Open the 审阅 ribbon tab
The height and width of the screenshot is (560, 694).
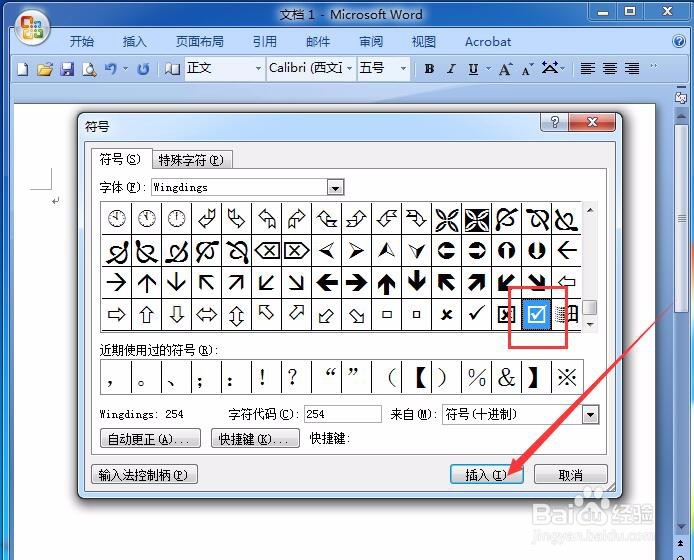pyautogui.click(x=371, y=42)
